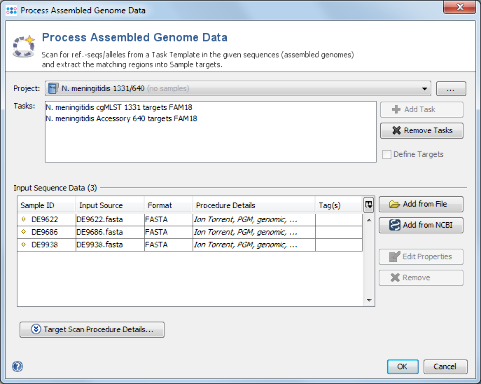
Task: Browse projects with the ellipsis button
Action: pos(451,89)
